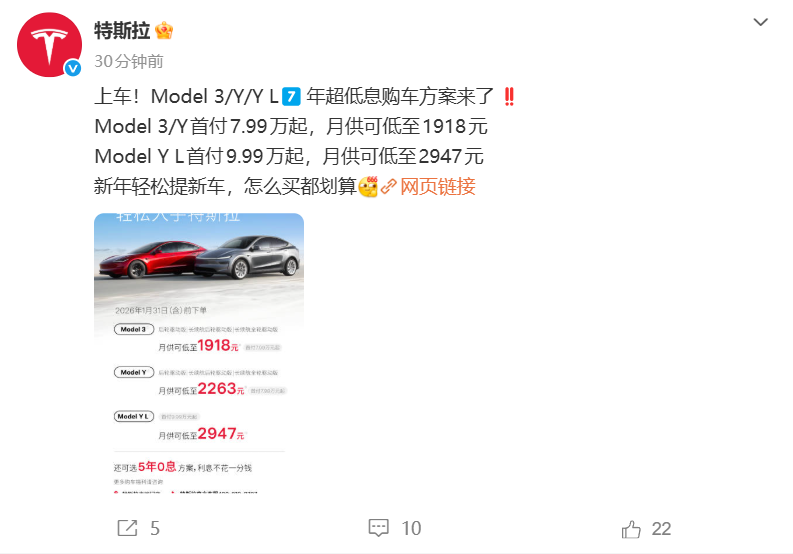Screen dimensions: 793x554
Task: Click the repost share icon
Action: (x=127, y=528)
